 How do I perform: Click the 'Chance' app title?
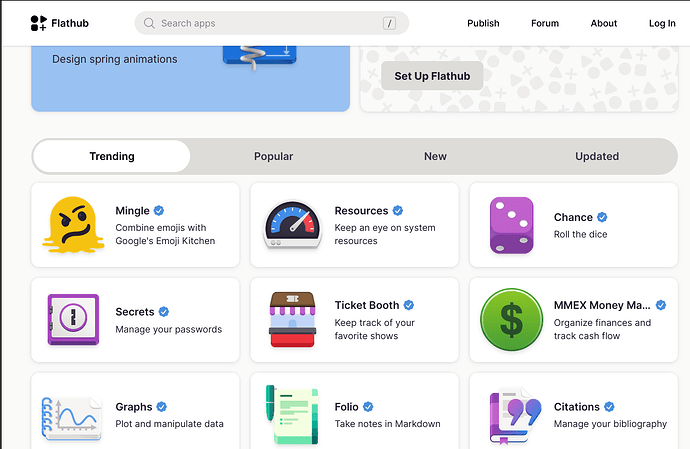tap(573, 217)
